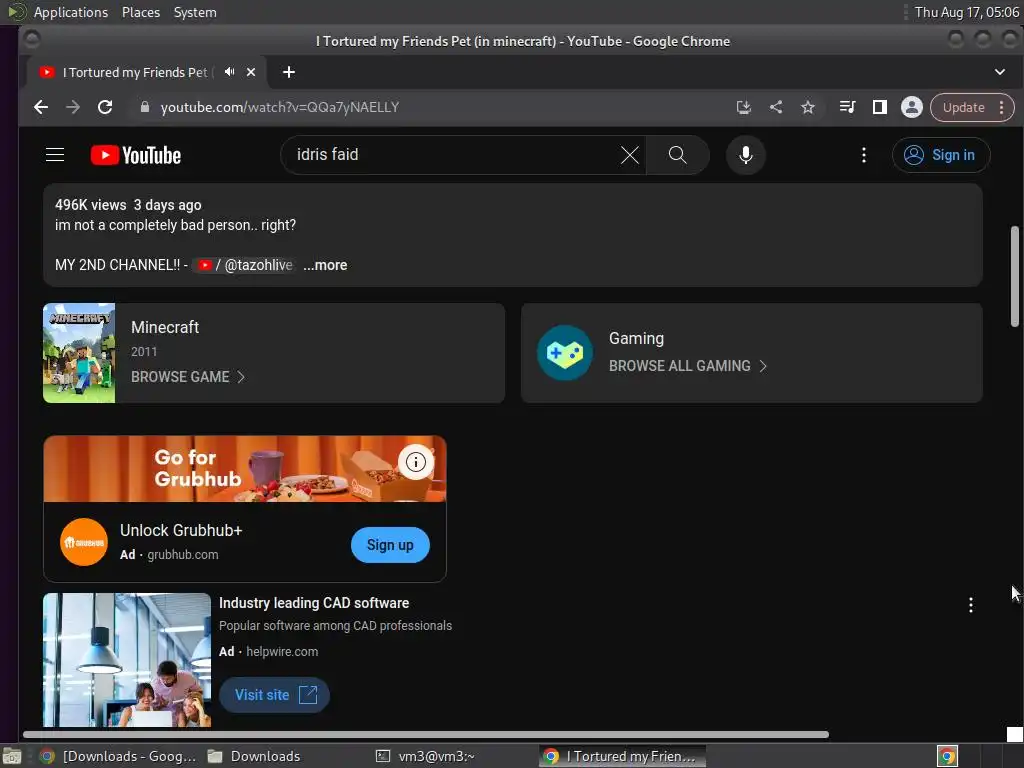Click the install/download page icon in address bar
Viewport: 1024px width, 768px height.
743,107
